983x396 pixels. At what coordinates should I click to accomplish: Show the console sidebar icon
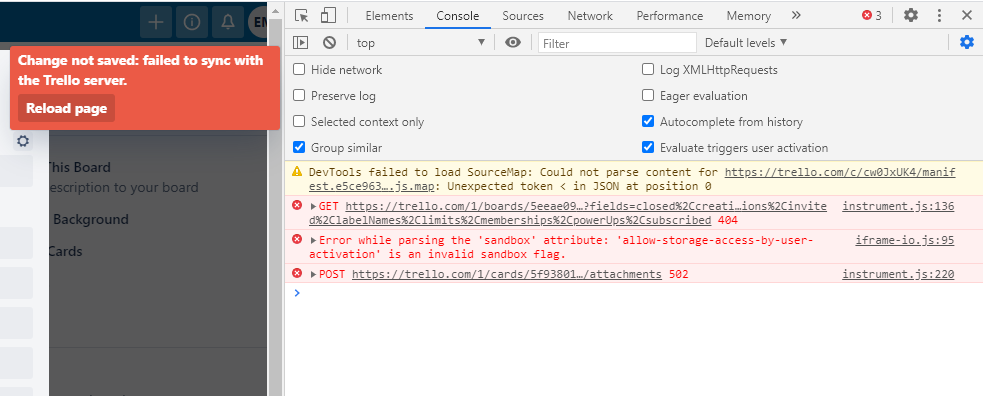301,43
